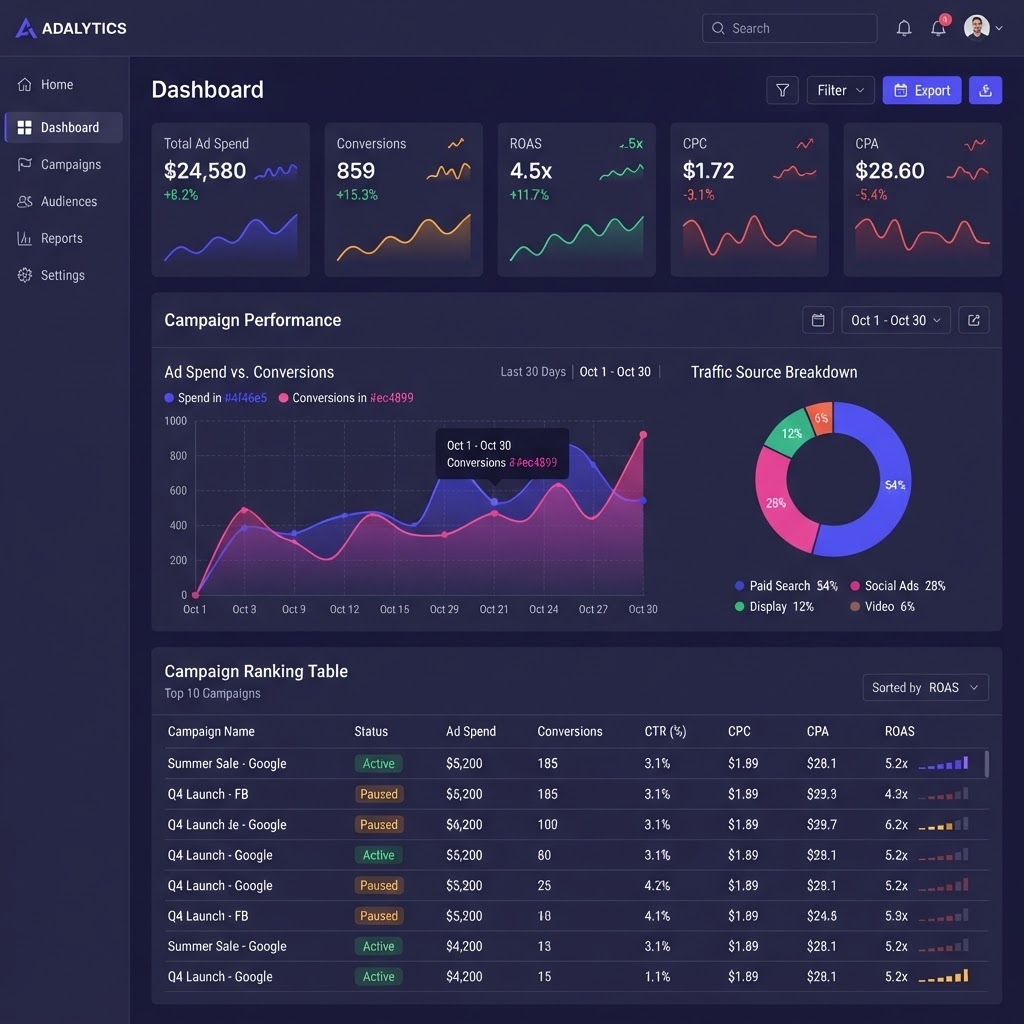Click the Campaigns flag icon in sidebar

(25, 165)
